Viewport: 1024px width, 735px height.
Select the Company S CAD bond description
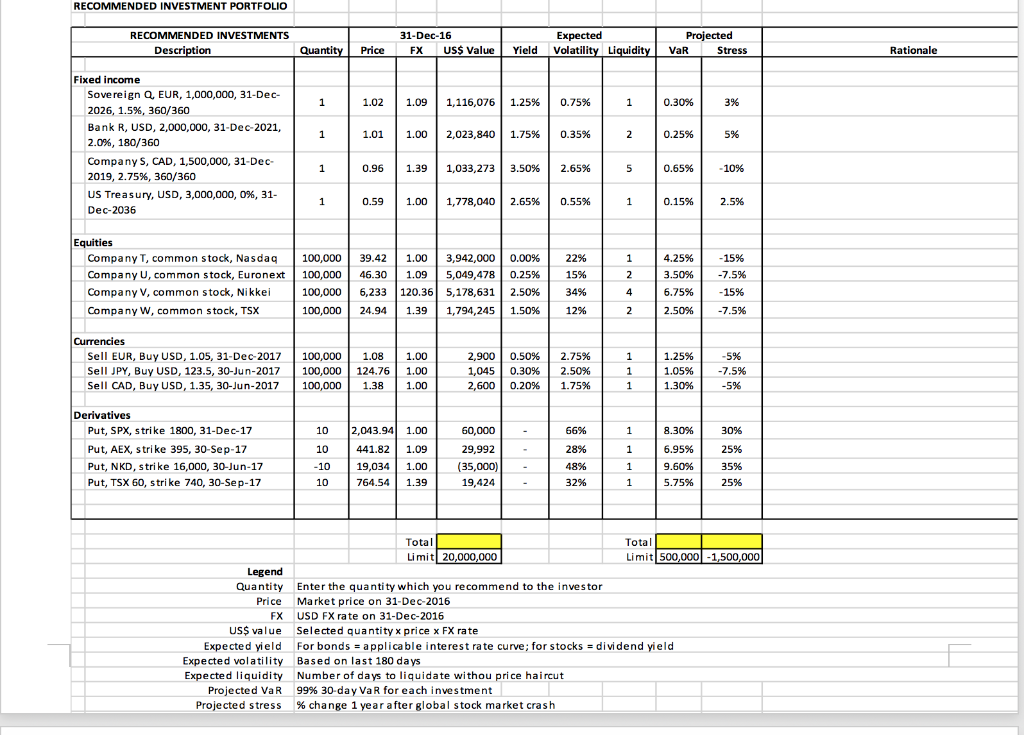tap(180, 169)
